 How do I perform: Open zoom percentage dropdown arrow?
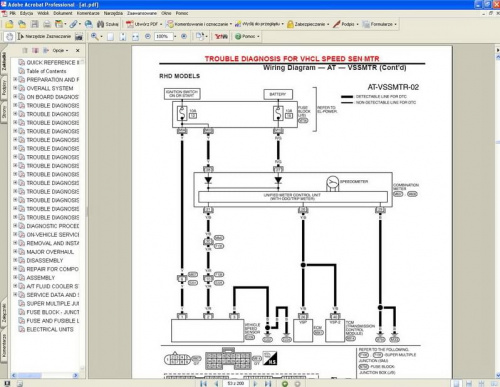(x=175, y=36)
